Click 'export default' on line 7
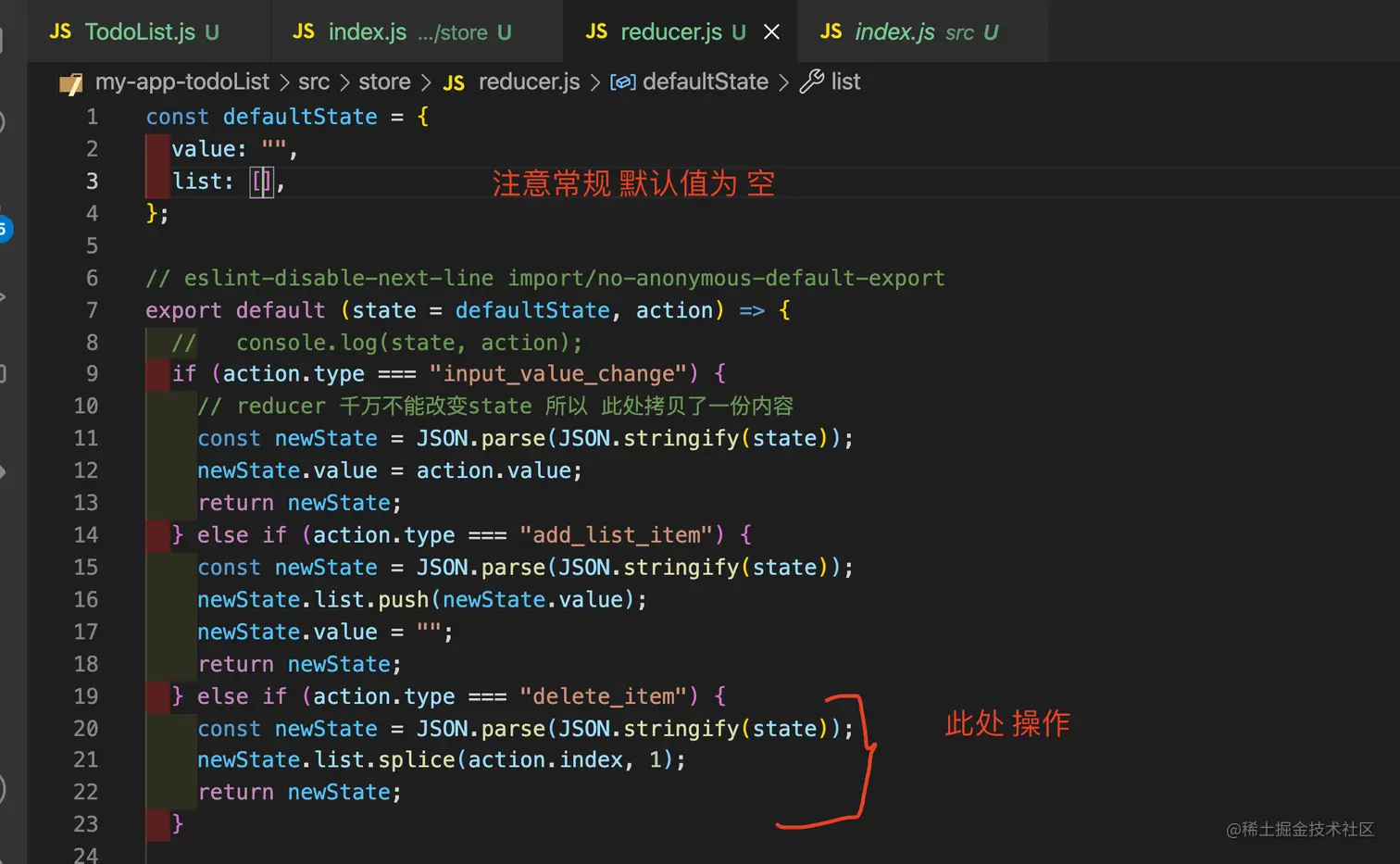 (235, 310)
